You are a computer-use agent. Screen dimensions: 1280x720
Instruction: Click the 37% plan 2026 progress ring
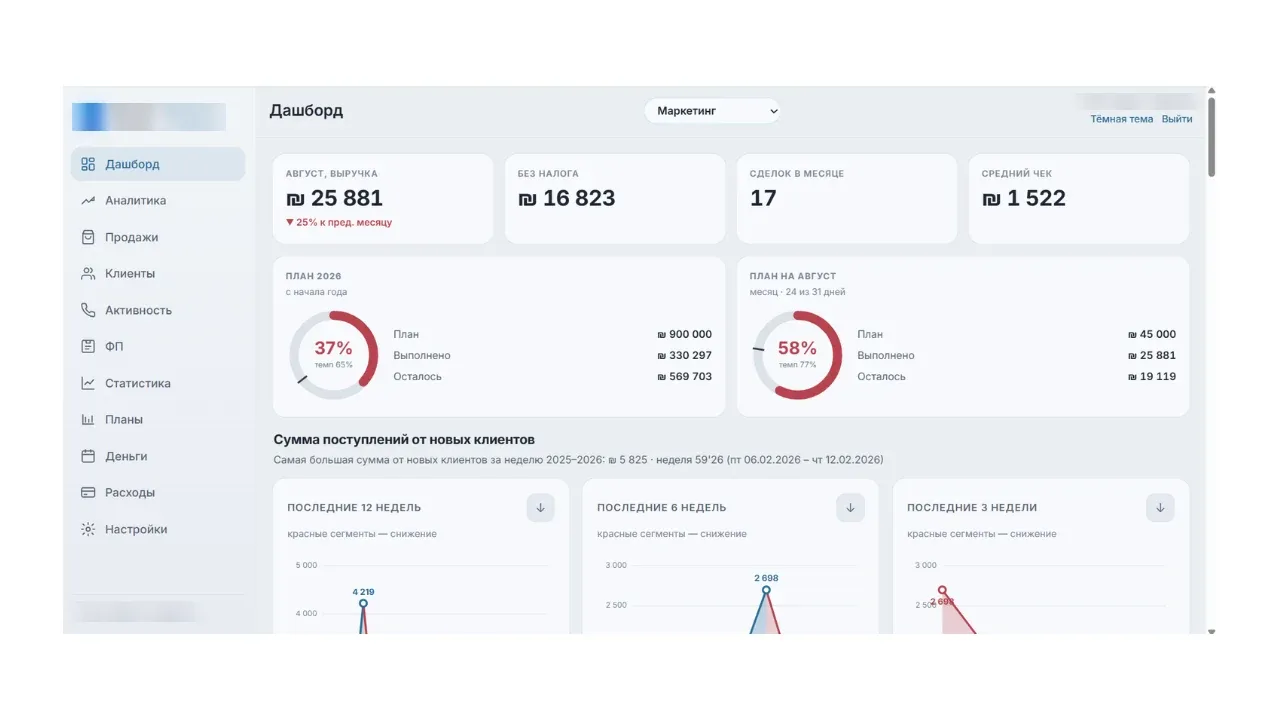pos(333,355)
